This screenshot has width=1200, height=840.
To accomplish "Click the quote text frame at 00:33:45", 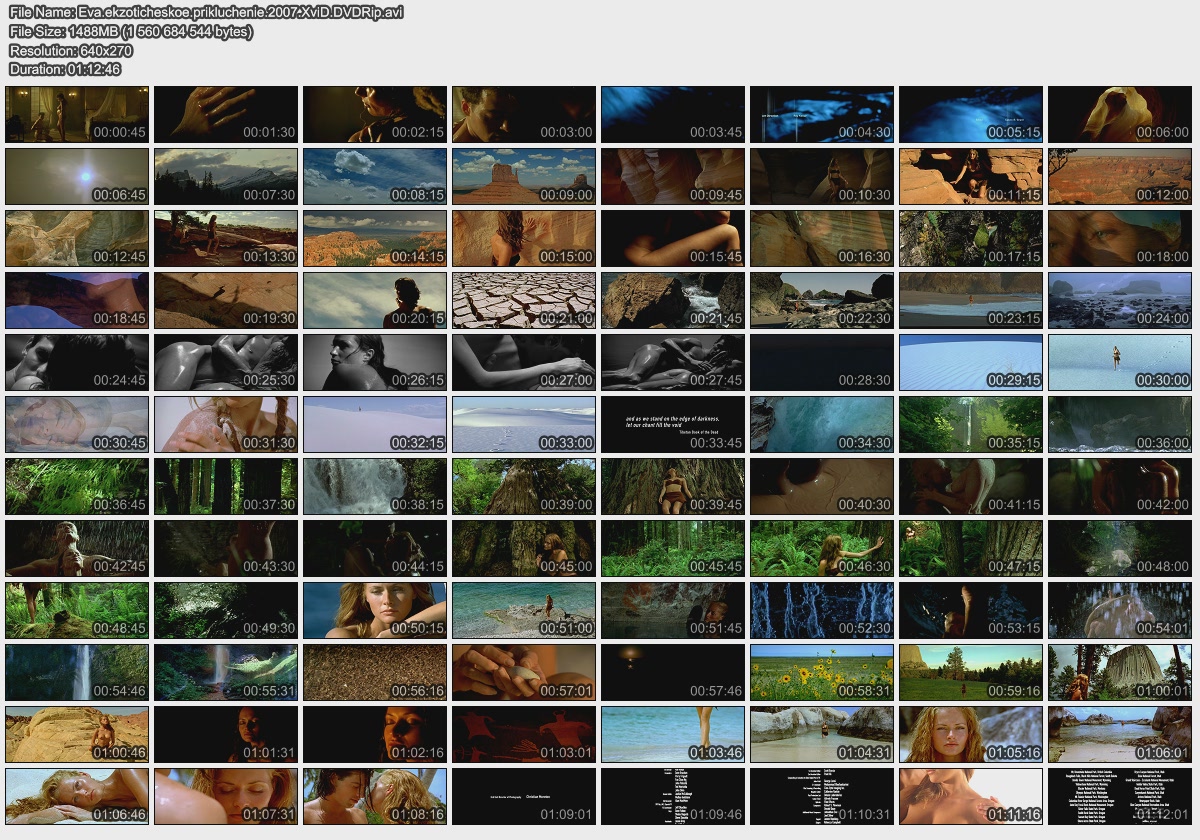I will 672,424.
